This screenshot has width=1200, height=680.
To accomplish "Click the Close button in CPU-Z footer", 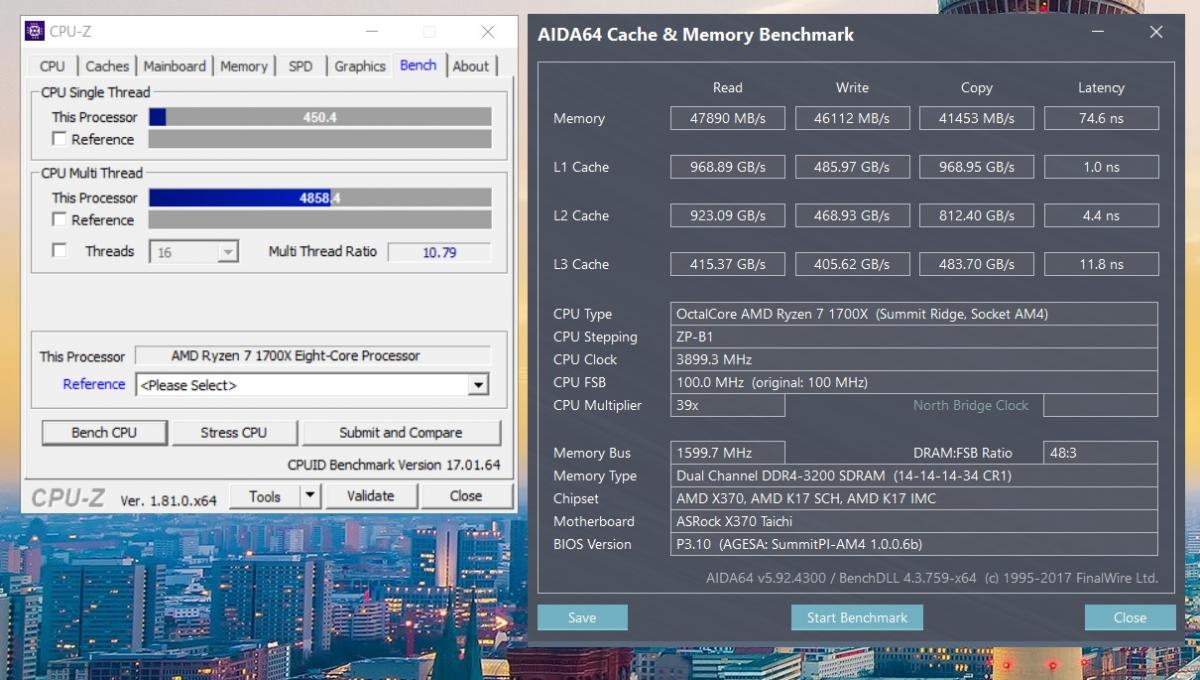I will point(466,496).
